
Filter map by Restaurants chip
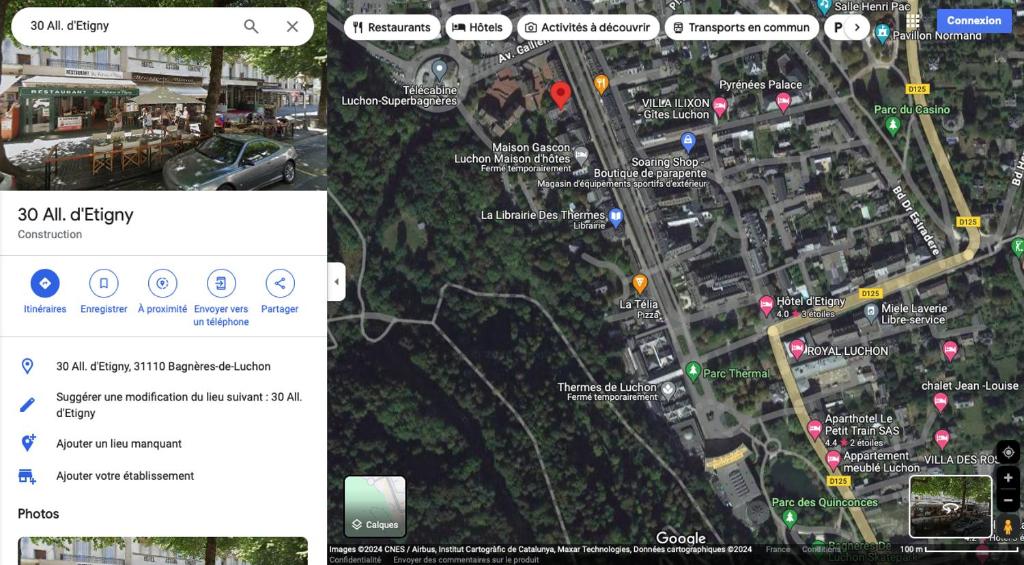392,27
